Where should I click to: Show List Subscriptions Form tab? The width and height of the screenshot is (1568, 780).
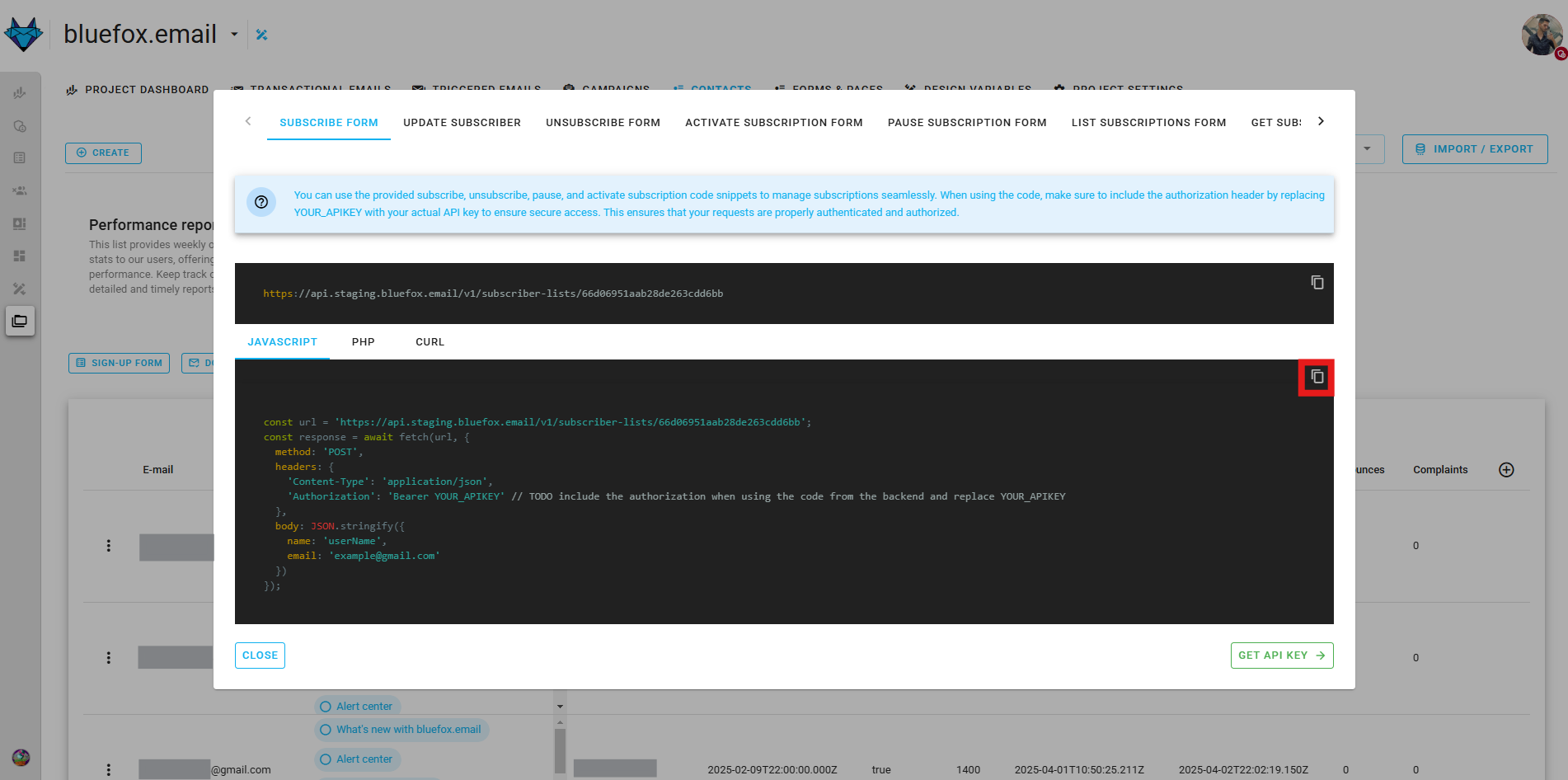point(1148,123)
